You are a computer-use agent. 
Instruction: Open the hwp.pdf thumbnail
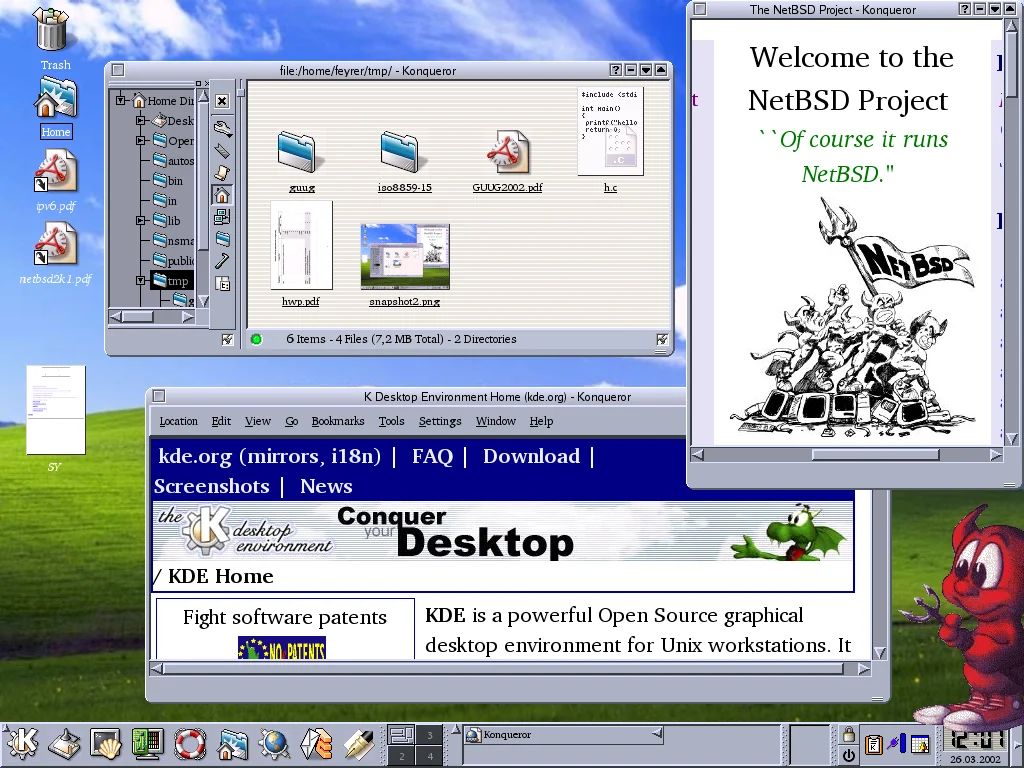pos(301,253)
